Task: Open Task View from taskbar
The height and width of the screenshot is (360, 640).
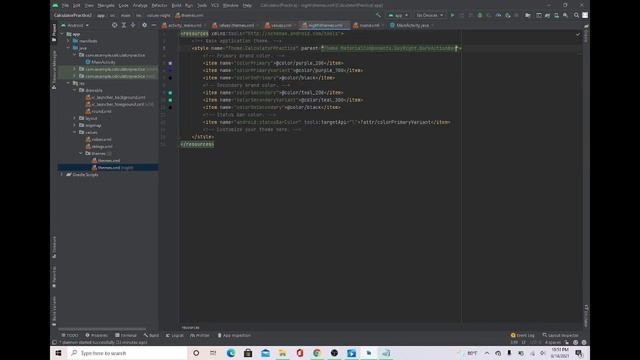Action: [213, 353]
